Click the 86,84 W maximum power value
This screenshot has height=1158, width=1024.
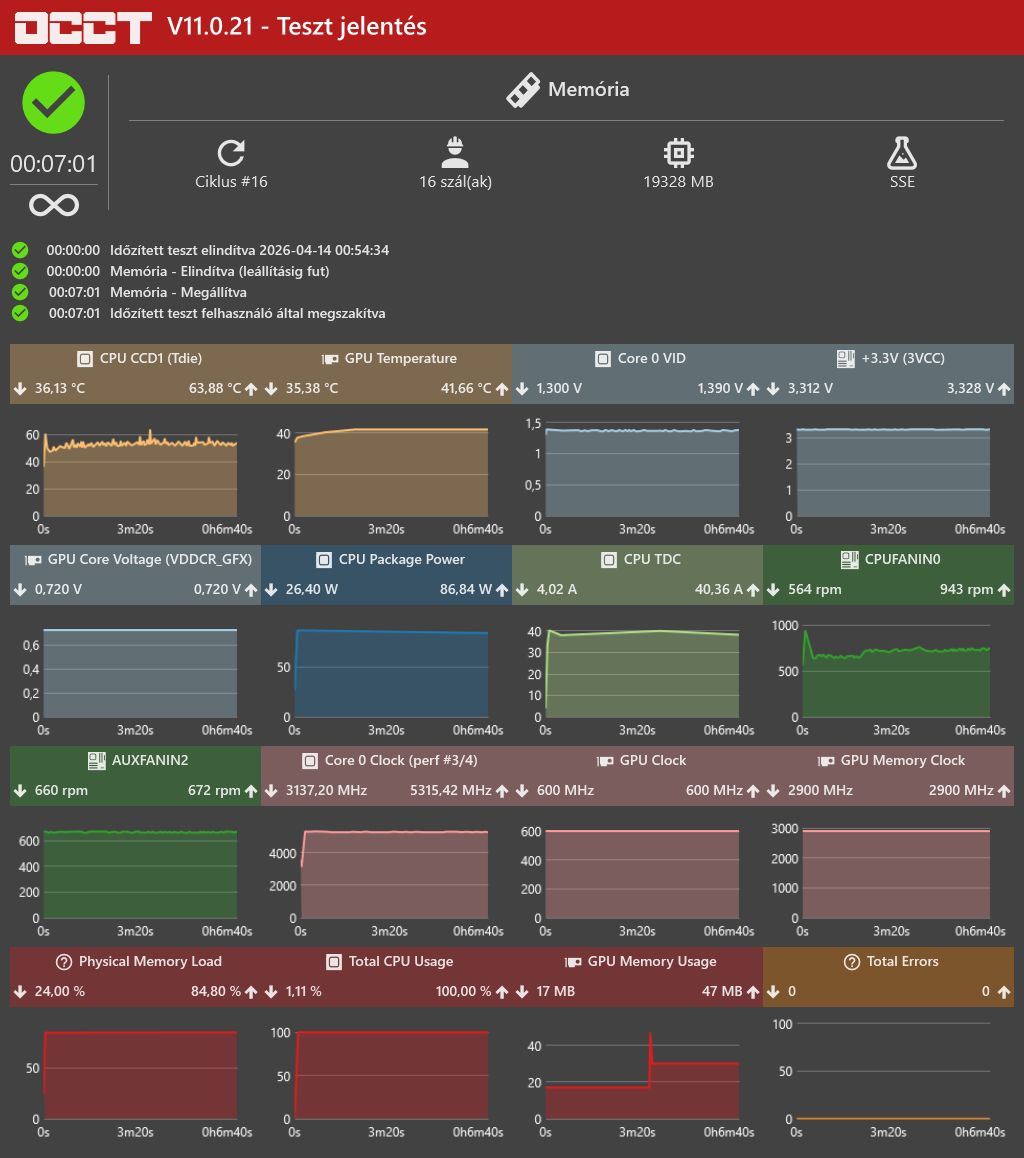[466, 590]
